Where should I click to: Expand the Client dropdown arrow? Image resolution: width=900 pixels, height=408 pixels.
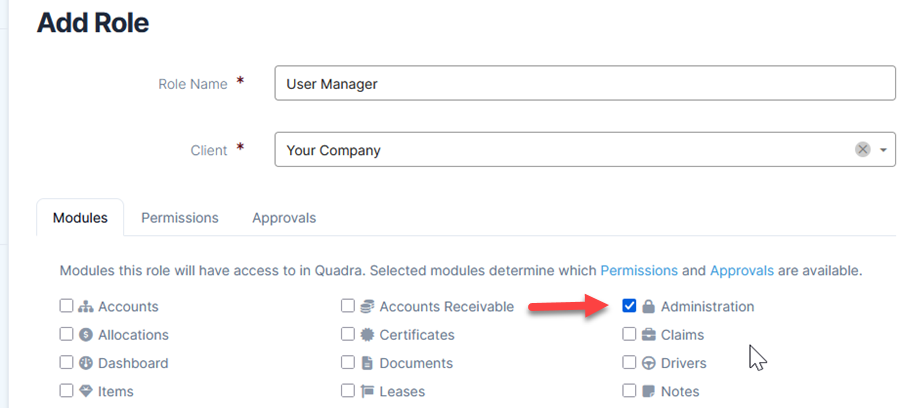[883, 150]
